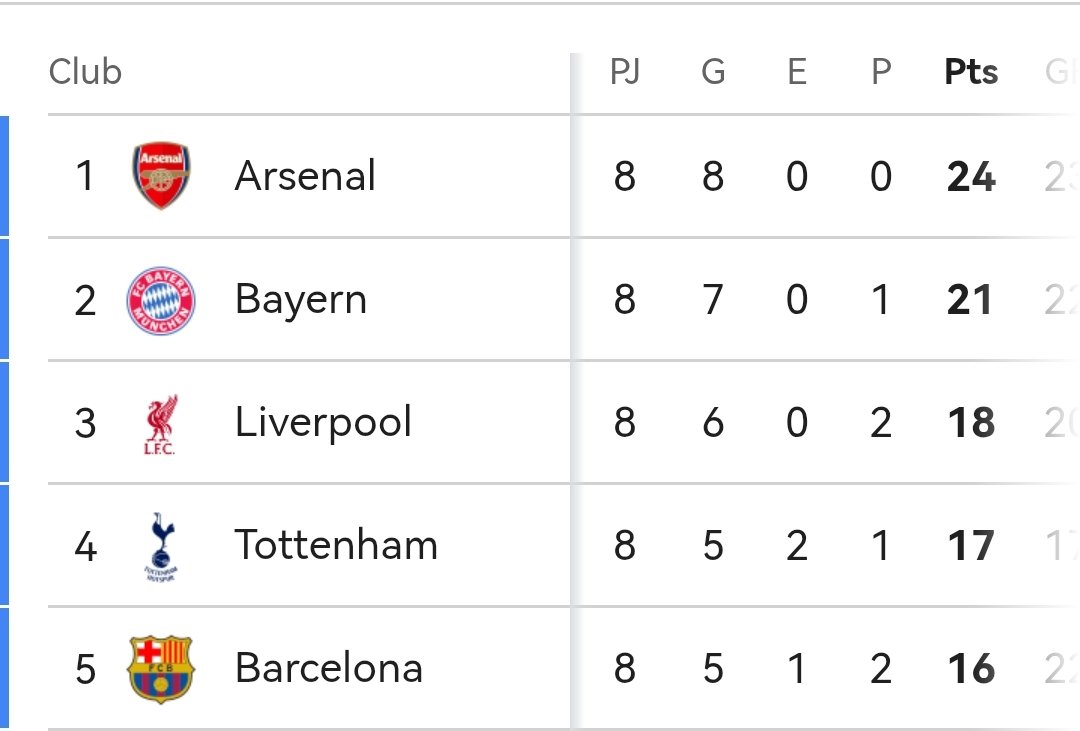Click Bayern's 21 points value
1080x731 pixels.
pos(969,300)
